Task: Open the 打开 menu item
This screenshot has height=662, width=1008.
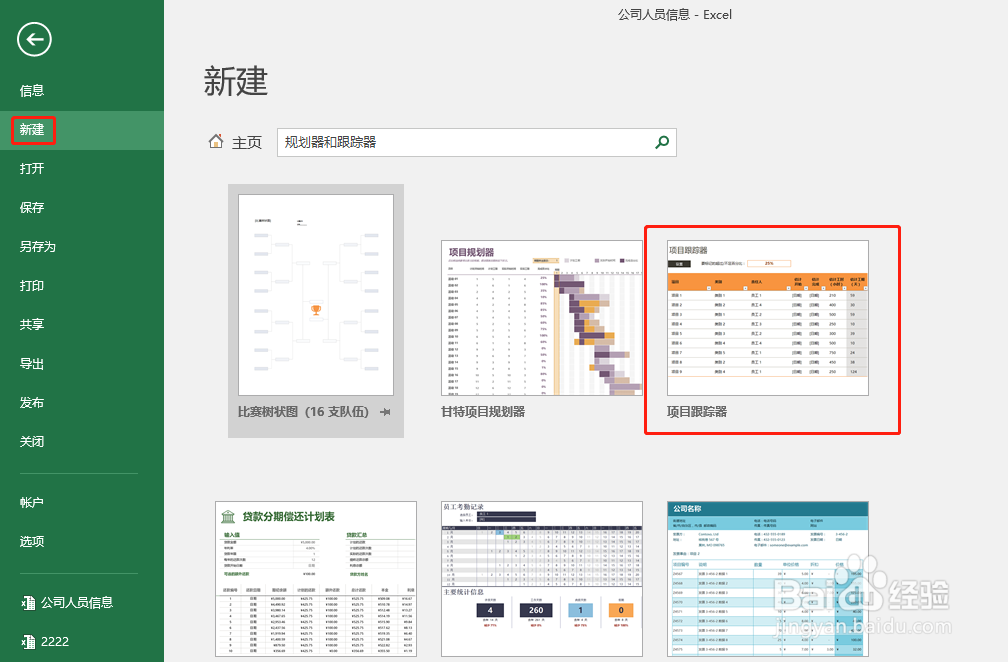Action: 32,168
